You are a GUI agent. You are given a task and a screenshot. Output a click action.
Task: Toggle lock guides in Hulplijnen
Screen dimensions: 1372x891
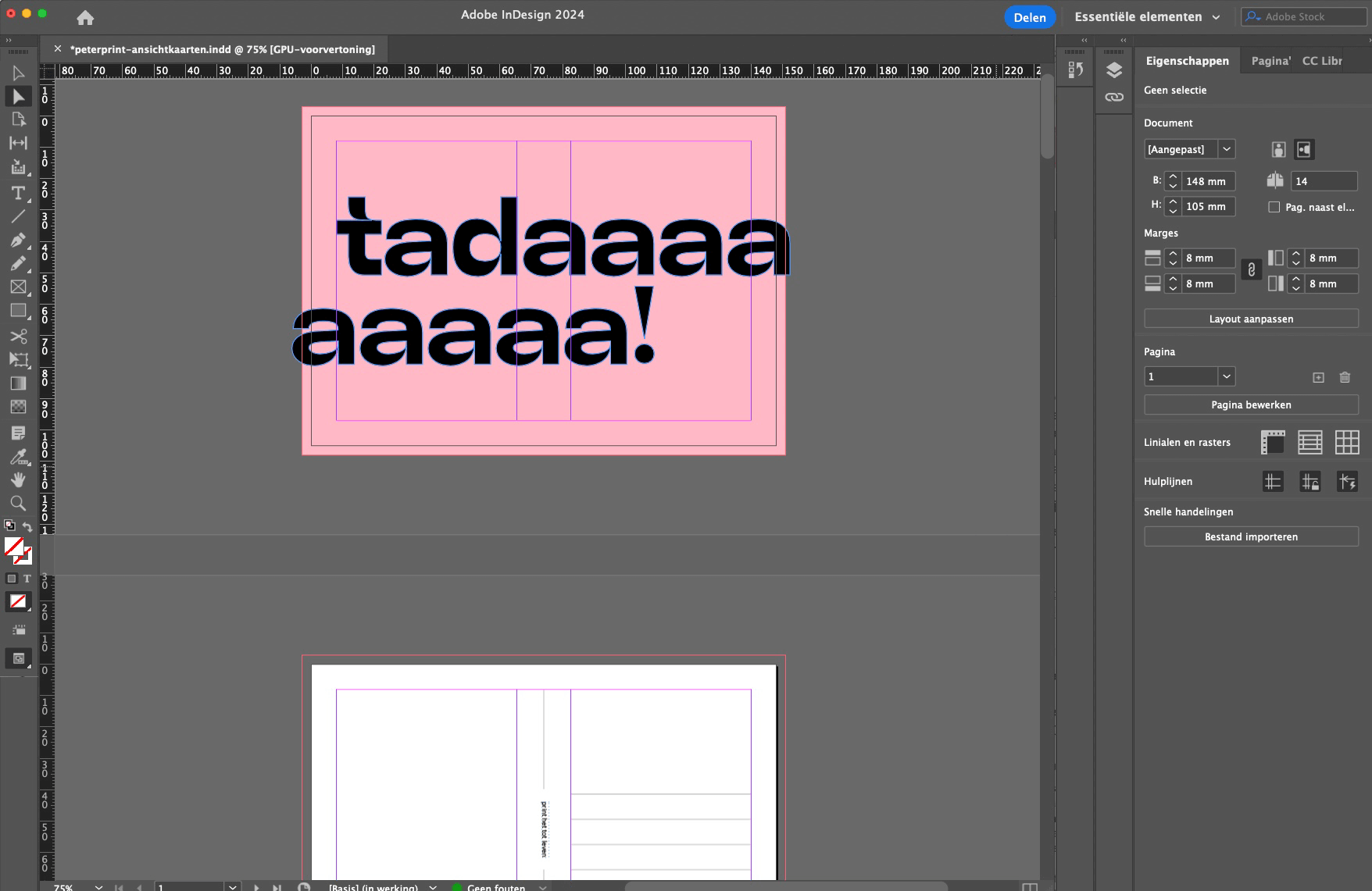click(1311, 481)
